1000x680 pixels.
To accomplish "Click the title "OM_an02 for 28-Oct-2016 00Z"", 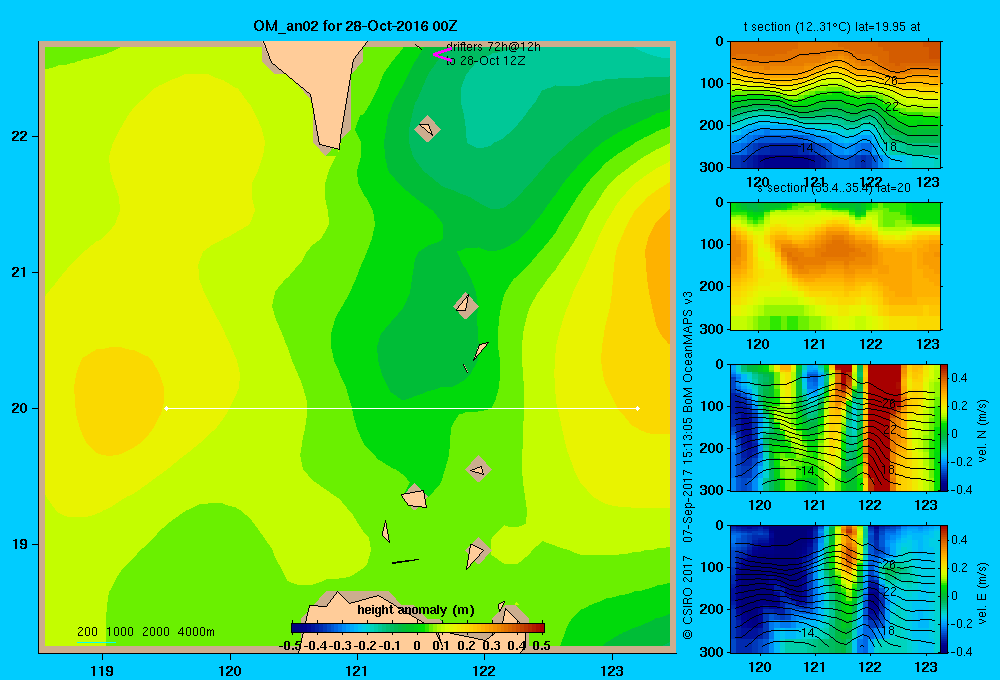I will click(x=355, y=26).
